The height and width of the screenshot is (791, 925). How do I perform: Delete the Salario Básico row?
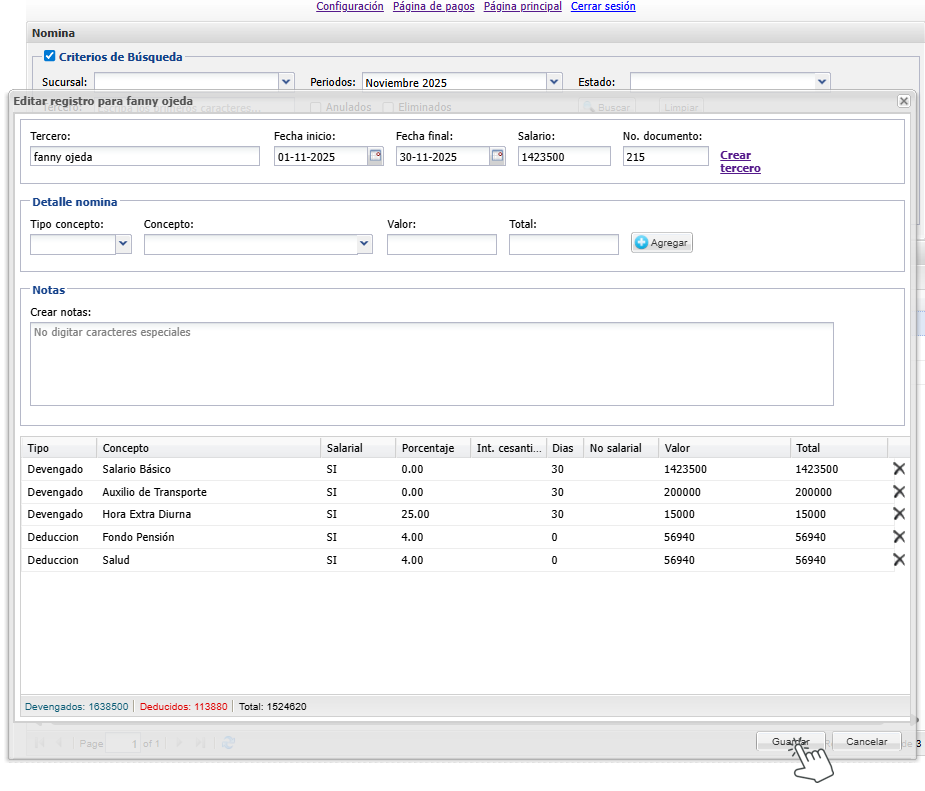[x=898, y=469]
